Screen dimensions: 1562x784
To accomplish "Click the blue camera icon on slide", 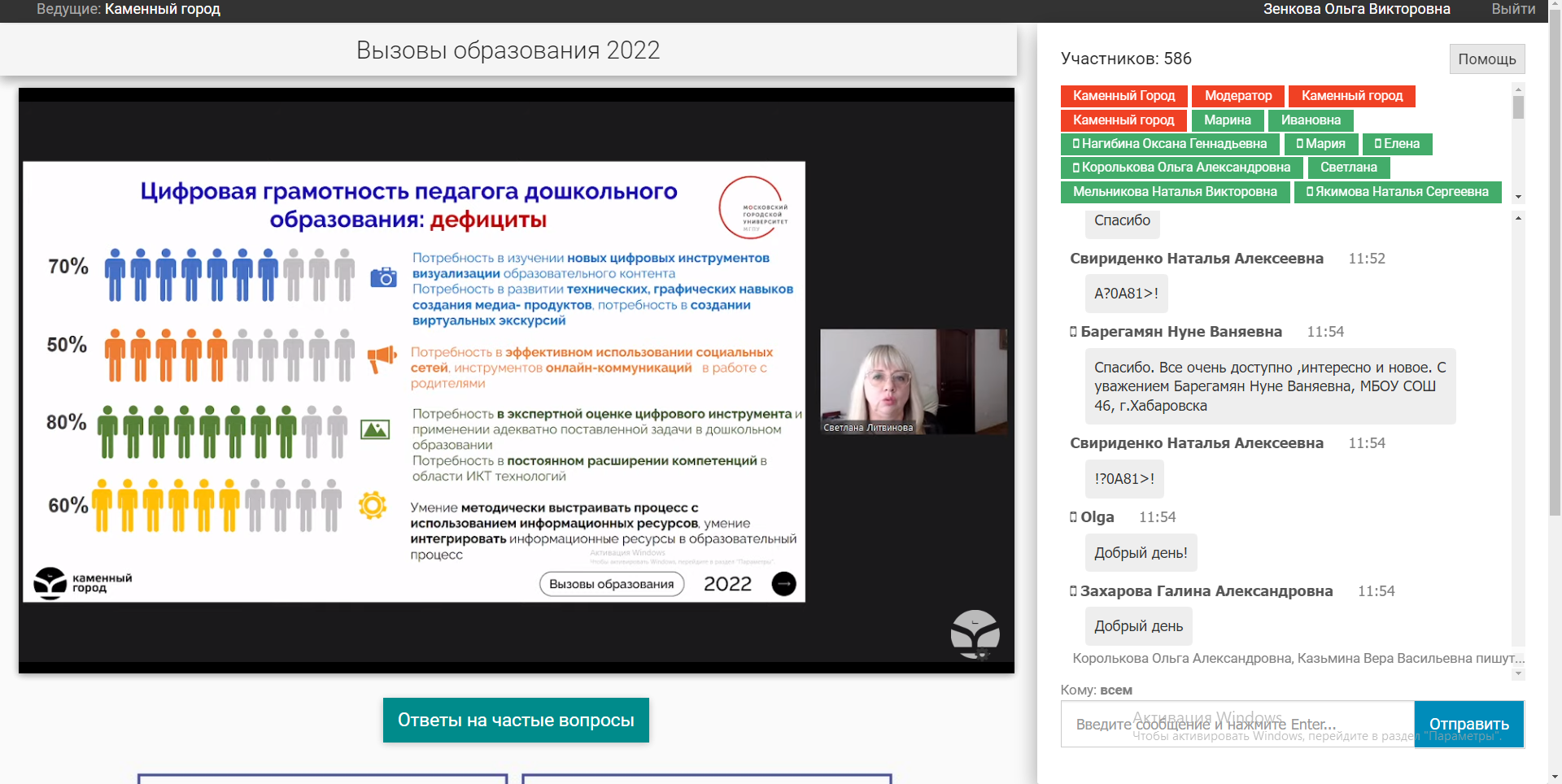I will coord(383,277).
